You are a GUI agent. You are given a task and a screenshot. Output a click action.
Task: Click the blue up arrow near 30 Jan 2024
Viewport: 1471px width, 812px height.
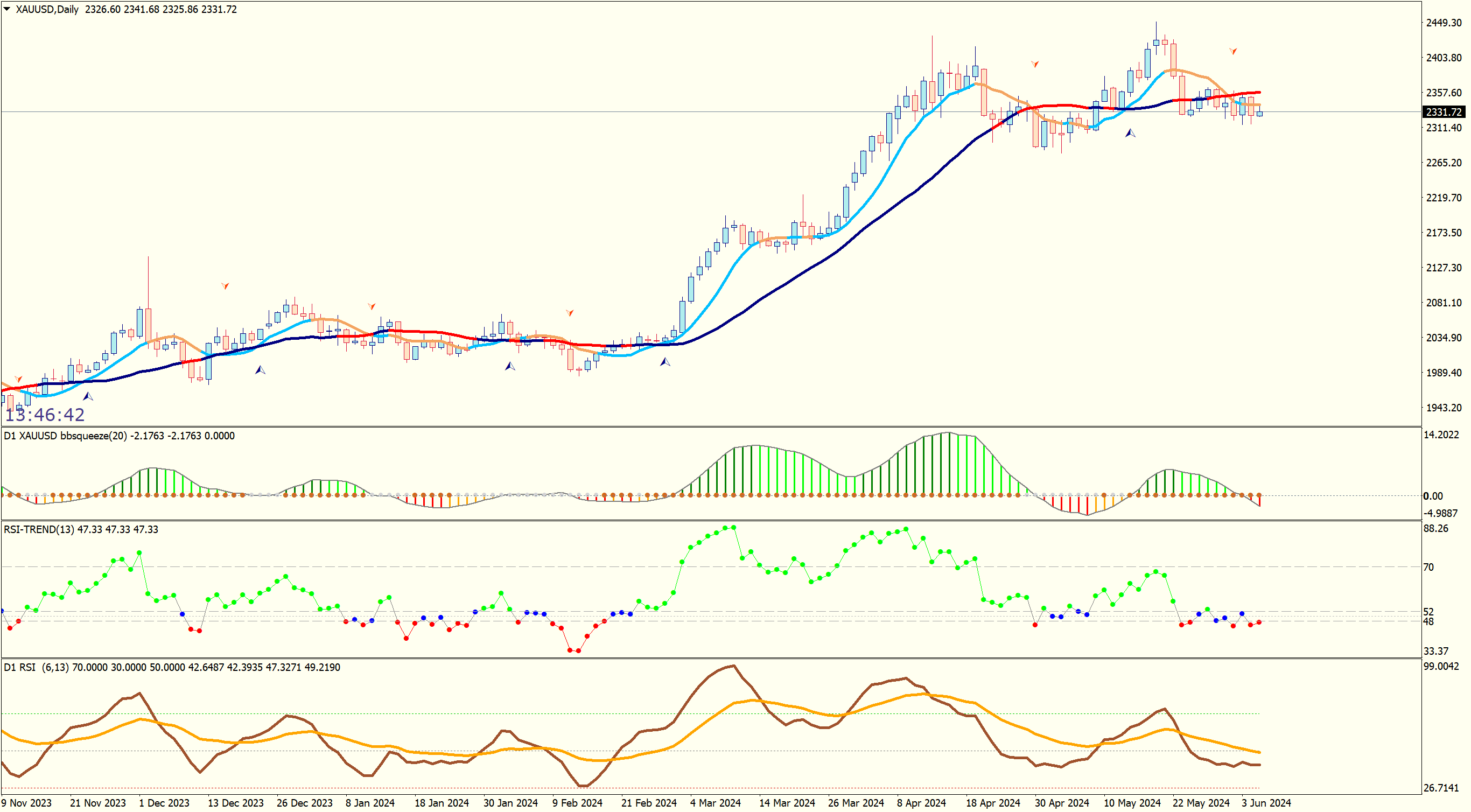point(510,366)
